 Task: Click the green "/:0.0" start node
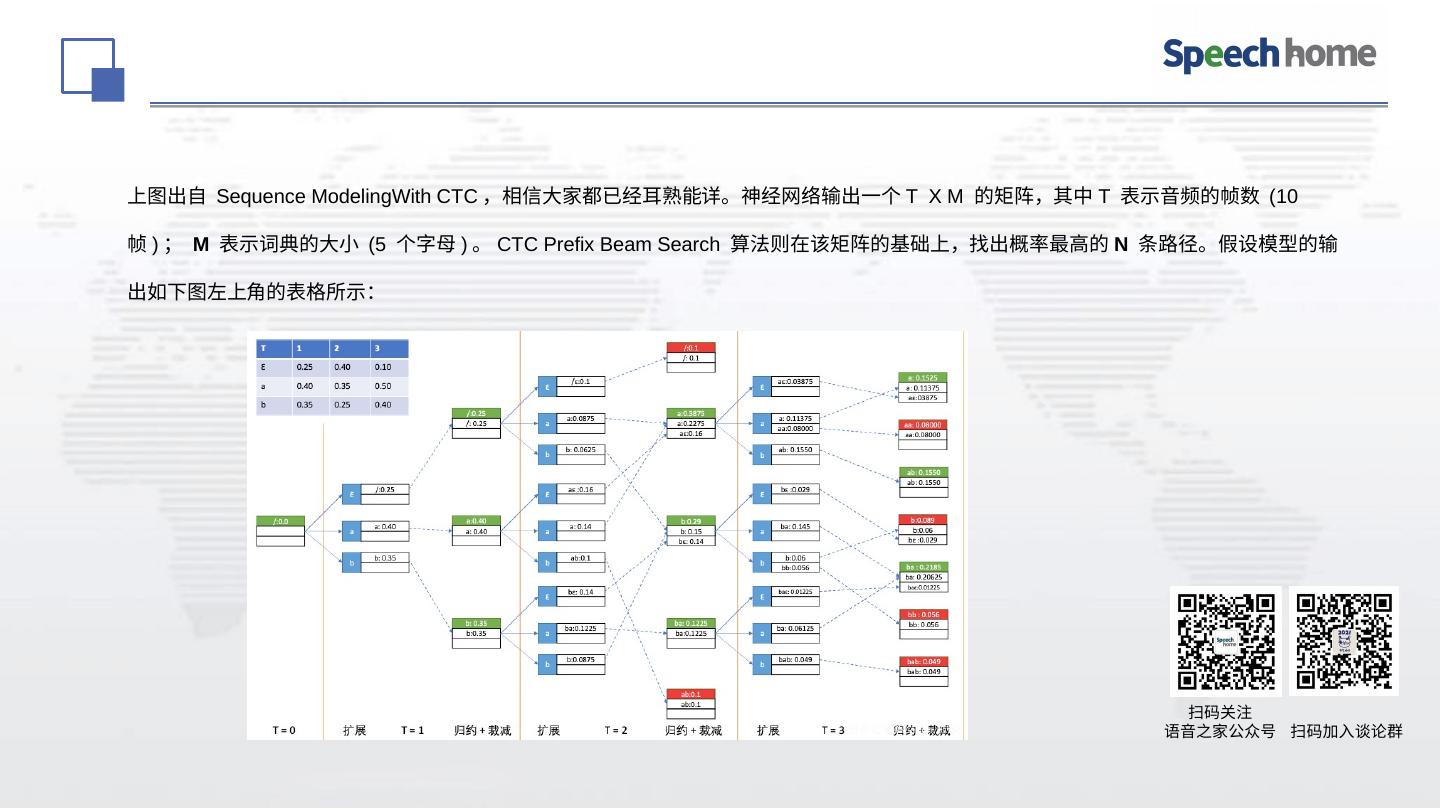(280, 521)
